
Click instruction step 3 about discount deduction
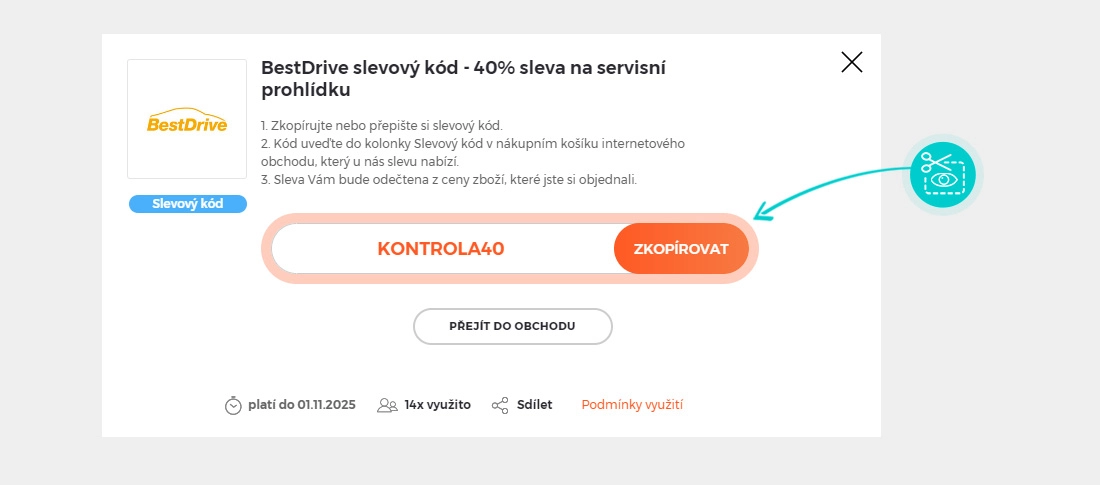448,180
